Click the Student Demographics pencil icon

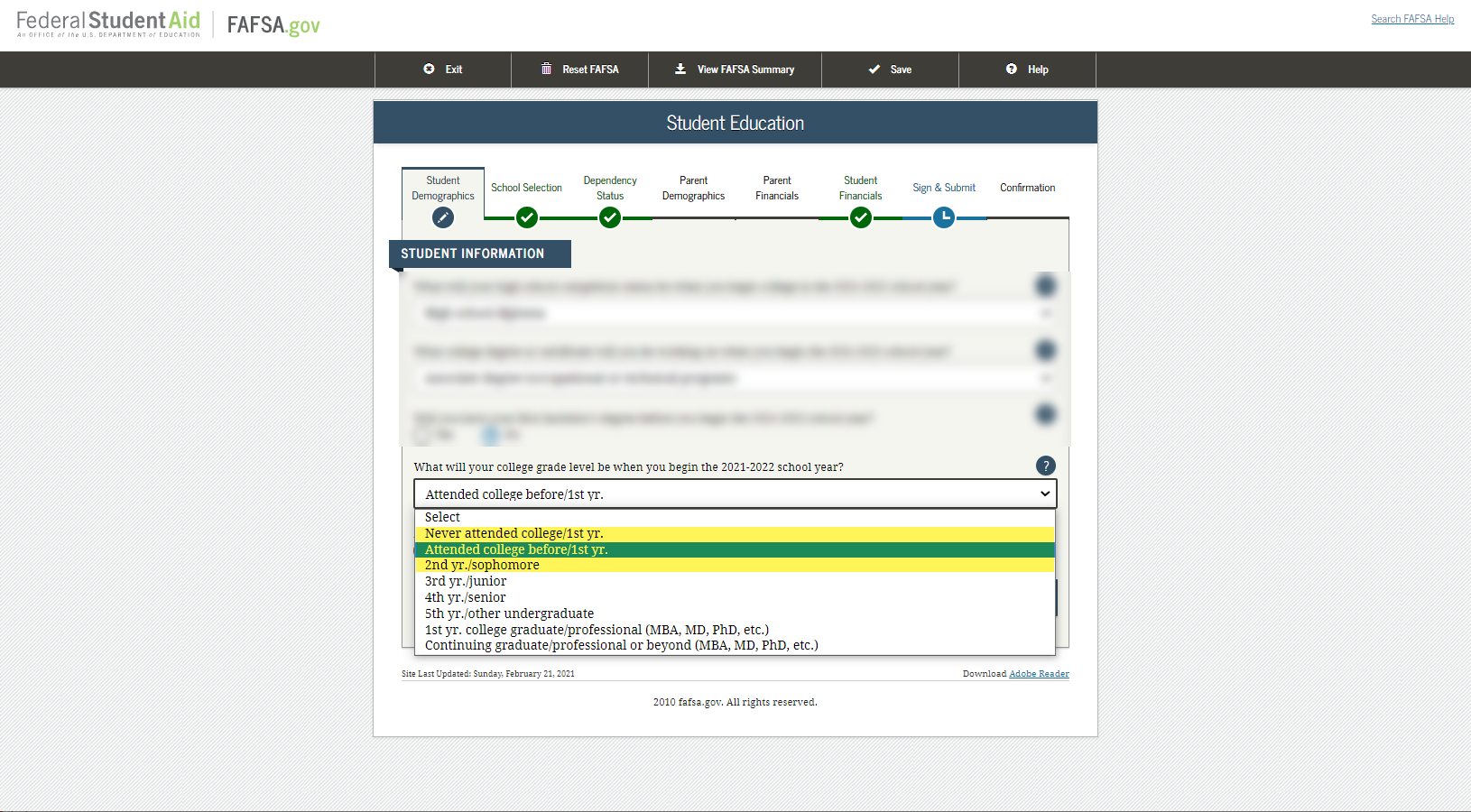pos(443,217)
